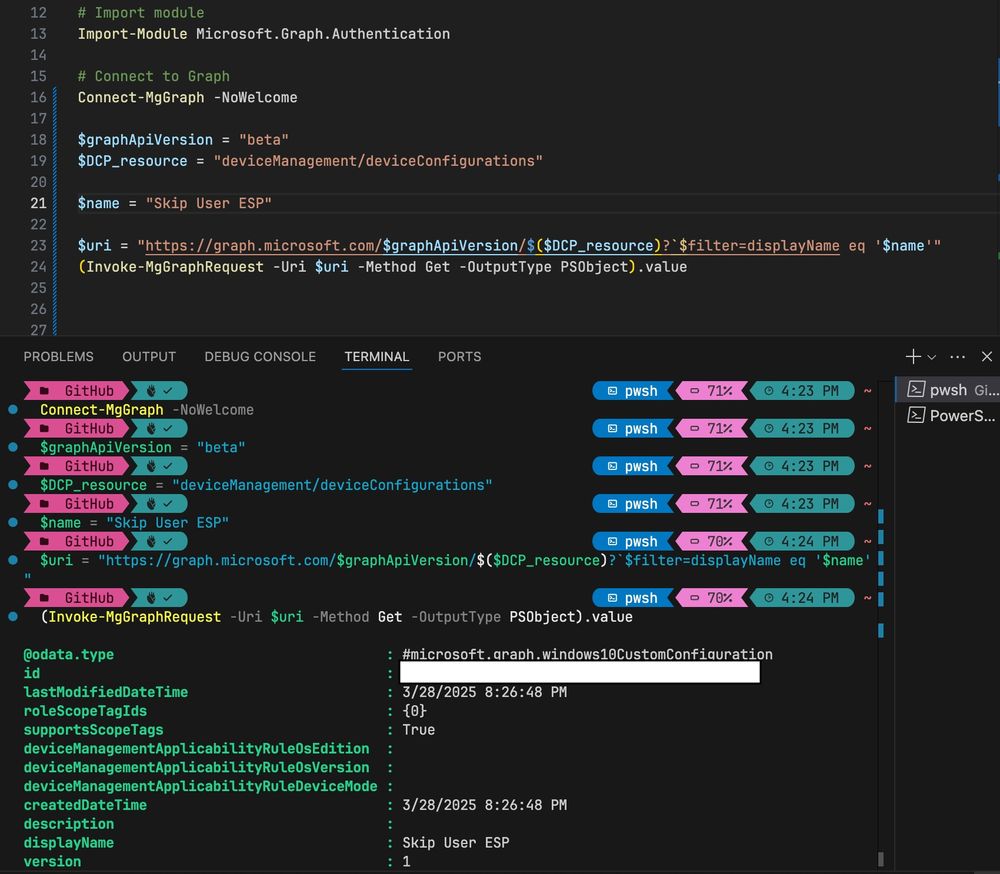Open the DEBUG CONSOLE tab

coord(260,357)
